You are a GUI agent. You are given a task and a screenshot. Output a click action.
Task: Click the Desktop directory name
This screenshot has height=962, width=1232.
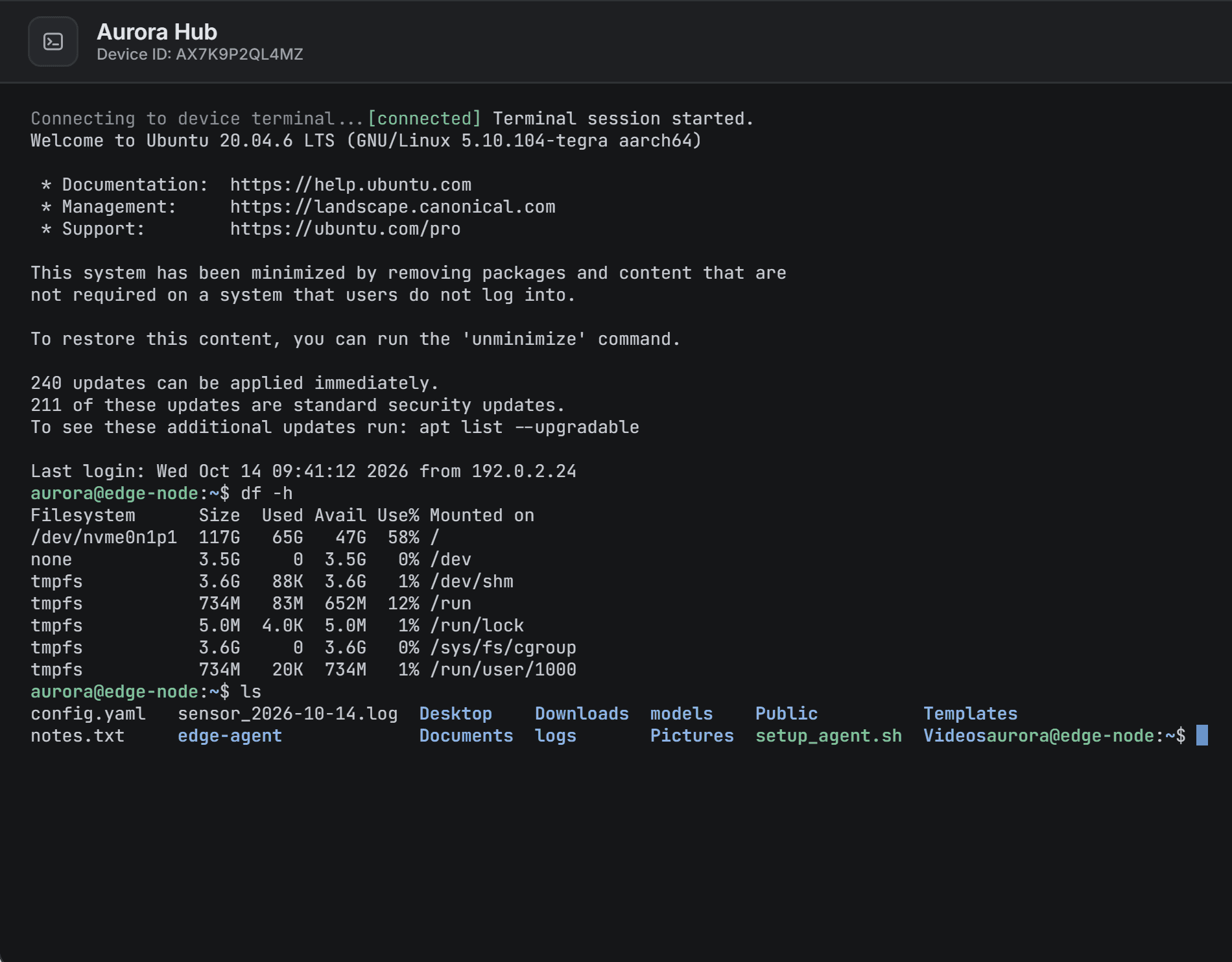456,714
